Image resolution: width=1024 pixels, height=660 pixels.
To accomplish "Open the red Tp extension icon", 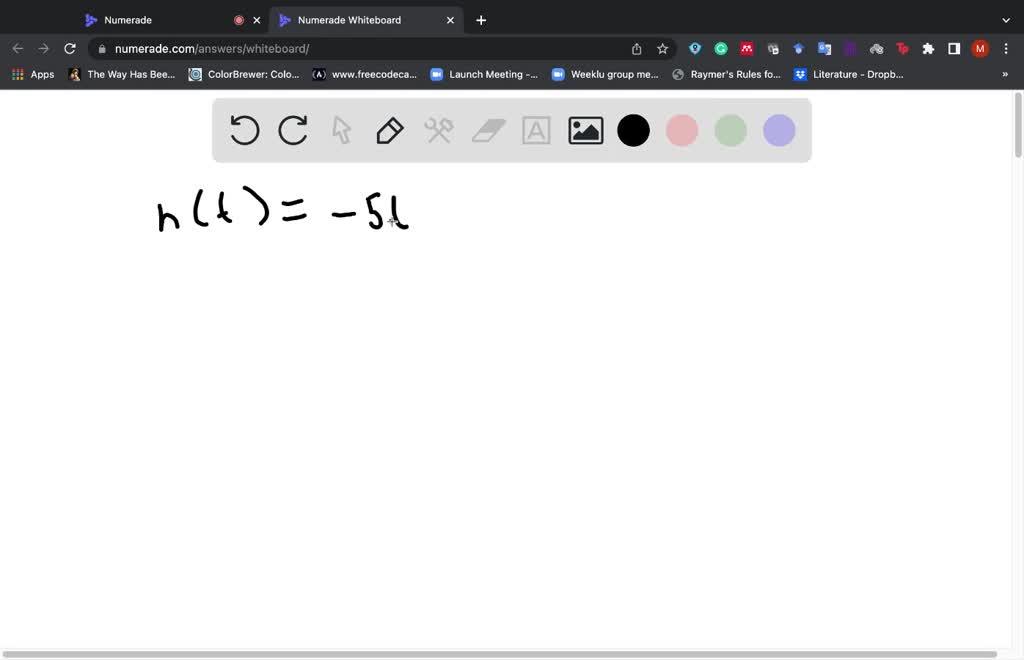I will point(902,49).
